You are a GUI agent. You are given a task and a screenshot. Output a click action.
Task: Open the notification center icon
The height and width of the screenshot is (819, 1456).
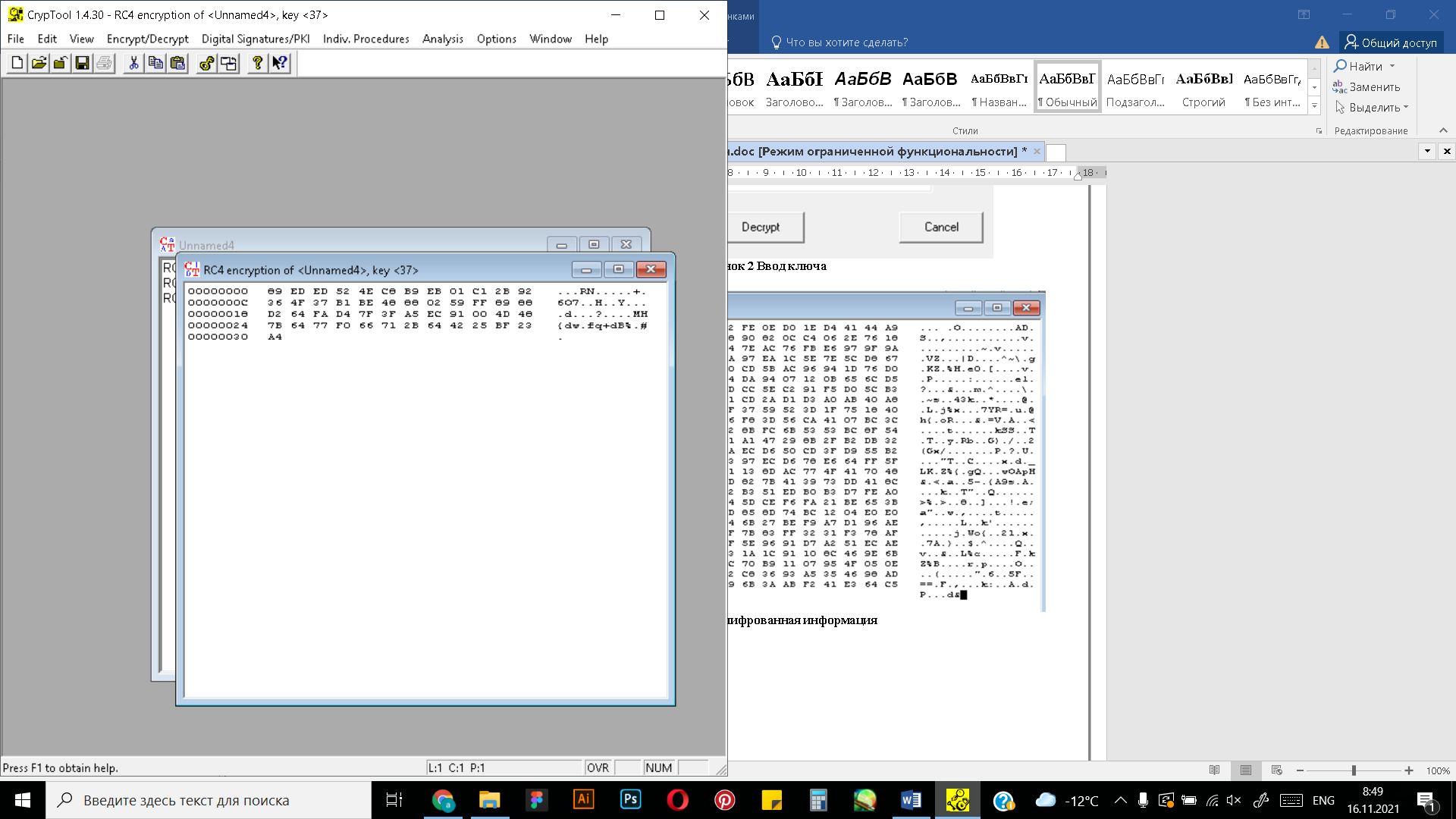(x=1426, y=800)
